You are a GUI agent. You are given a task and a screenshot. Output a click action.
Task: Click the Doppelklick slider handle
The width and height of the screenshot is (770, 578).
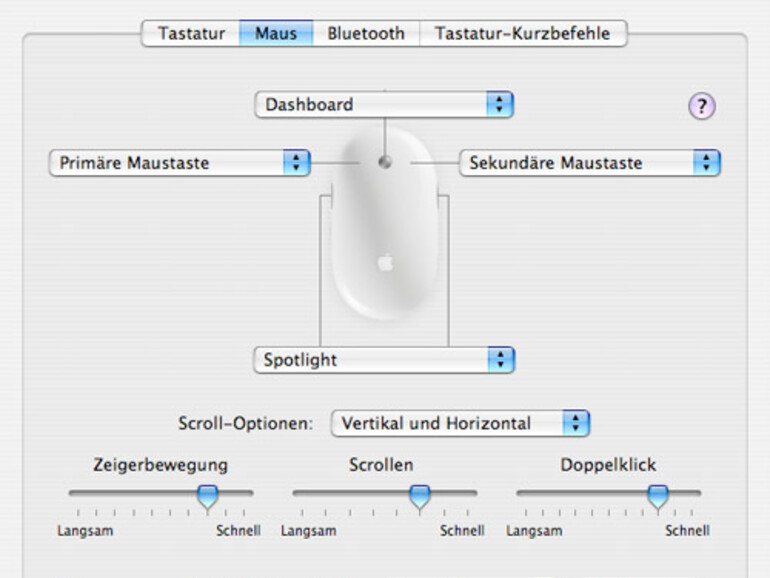657,494
